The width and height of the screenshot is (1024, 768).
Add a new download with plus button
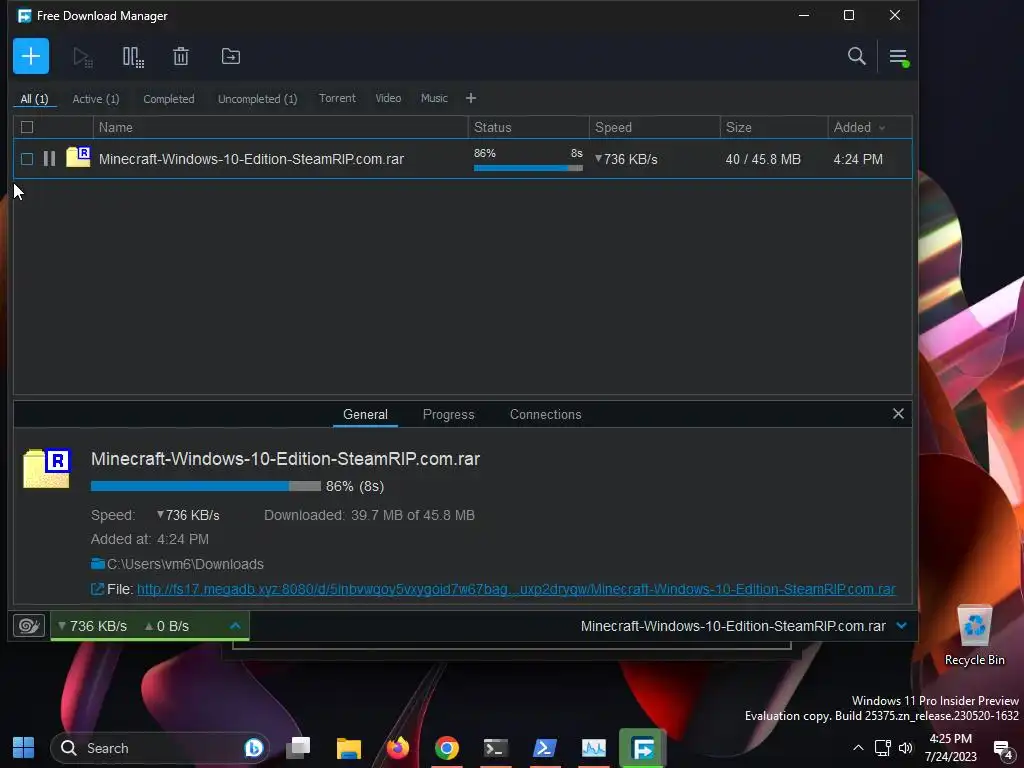(31, 56)
